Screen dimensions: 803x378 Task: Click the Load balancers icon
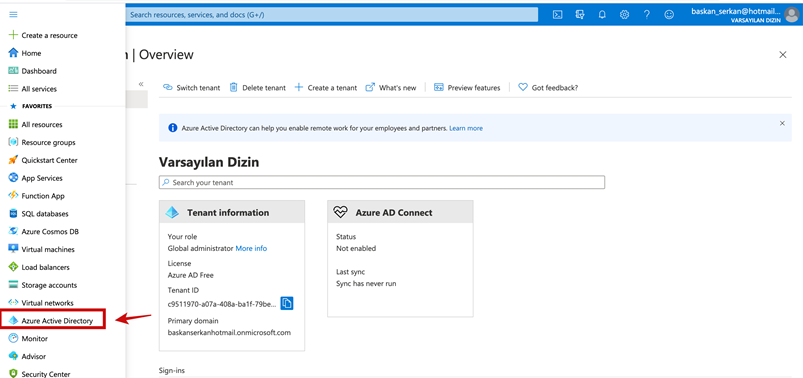(x=13, y=267)
